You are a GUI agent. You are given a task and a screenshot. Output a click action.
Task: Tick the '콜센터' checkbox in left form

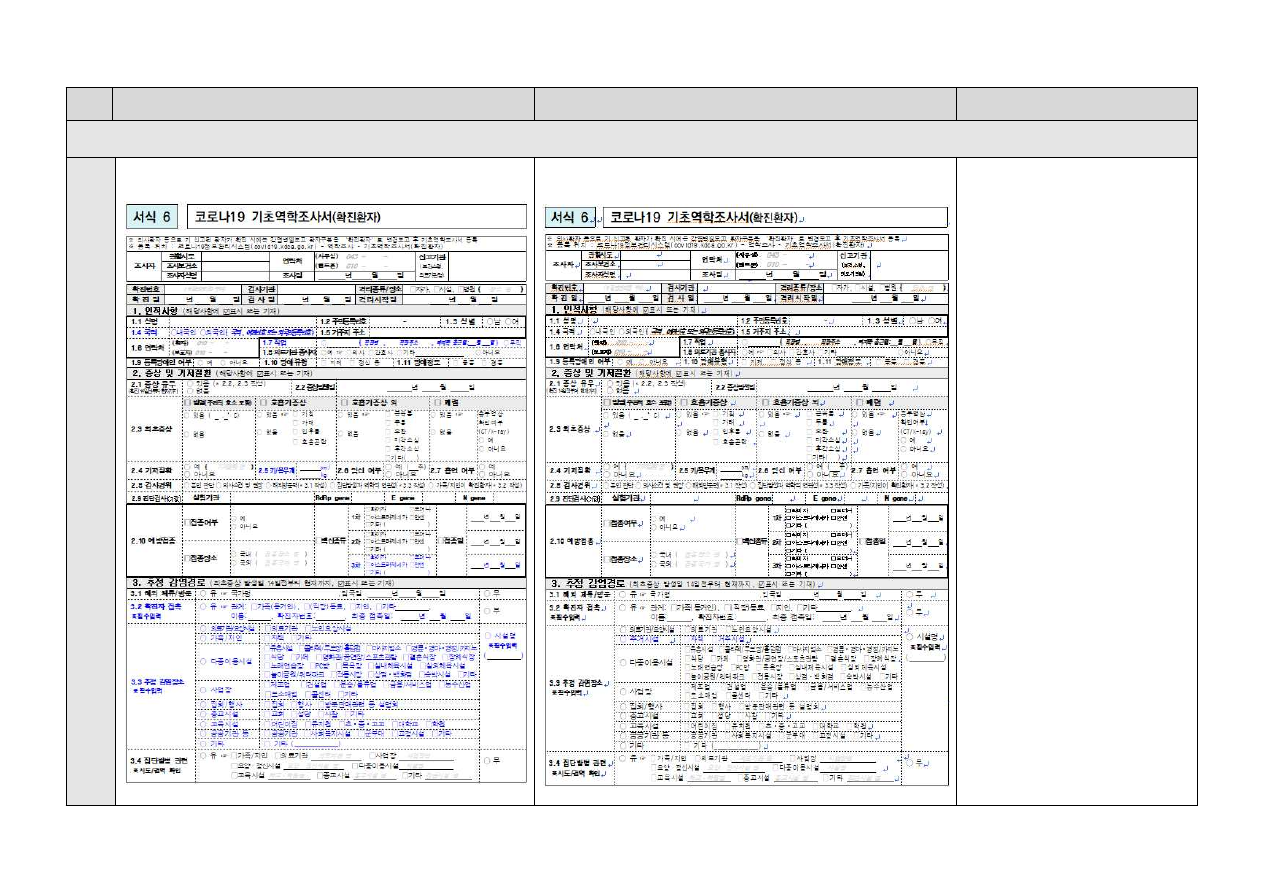pyautogui.click(x=307, y=694)
